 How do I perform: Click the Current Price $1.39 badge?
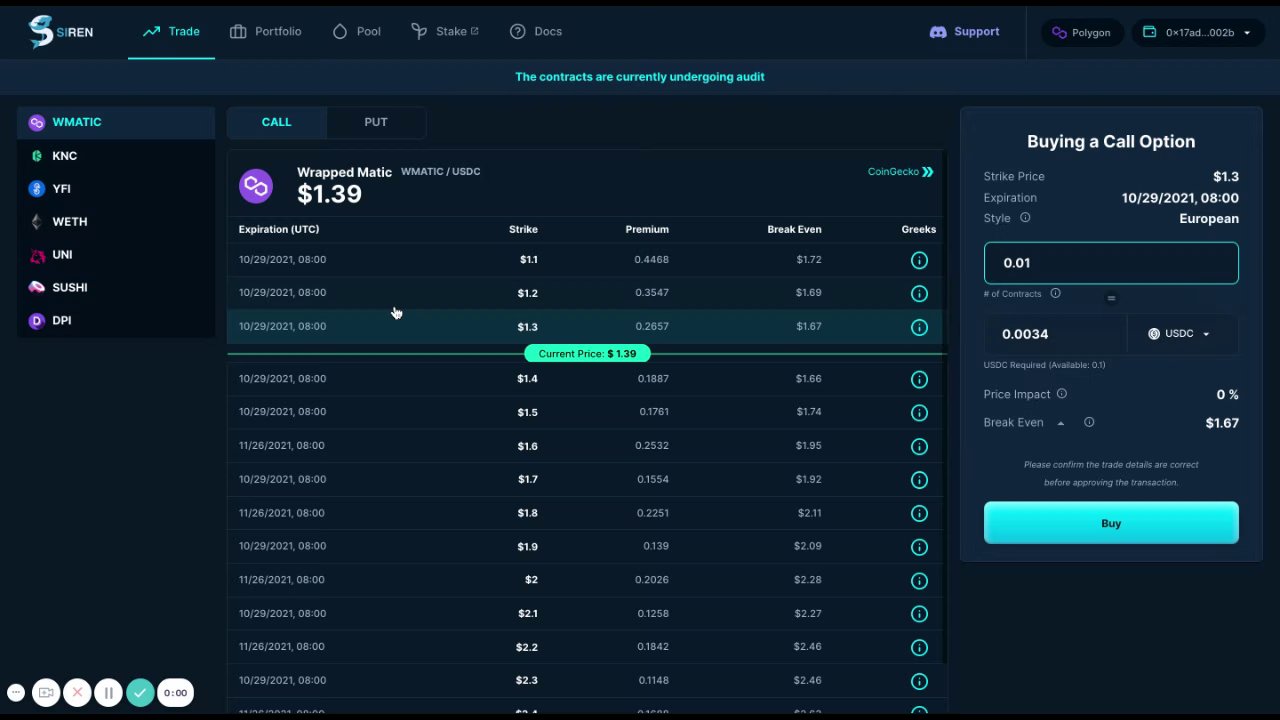(x=588, y=354)
